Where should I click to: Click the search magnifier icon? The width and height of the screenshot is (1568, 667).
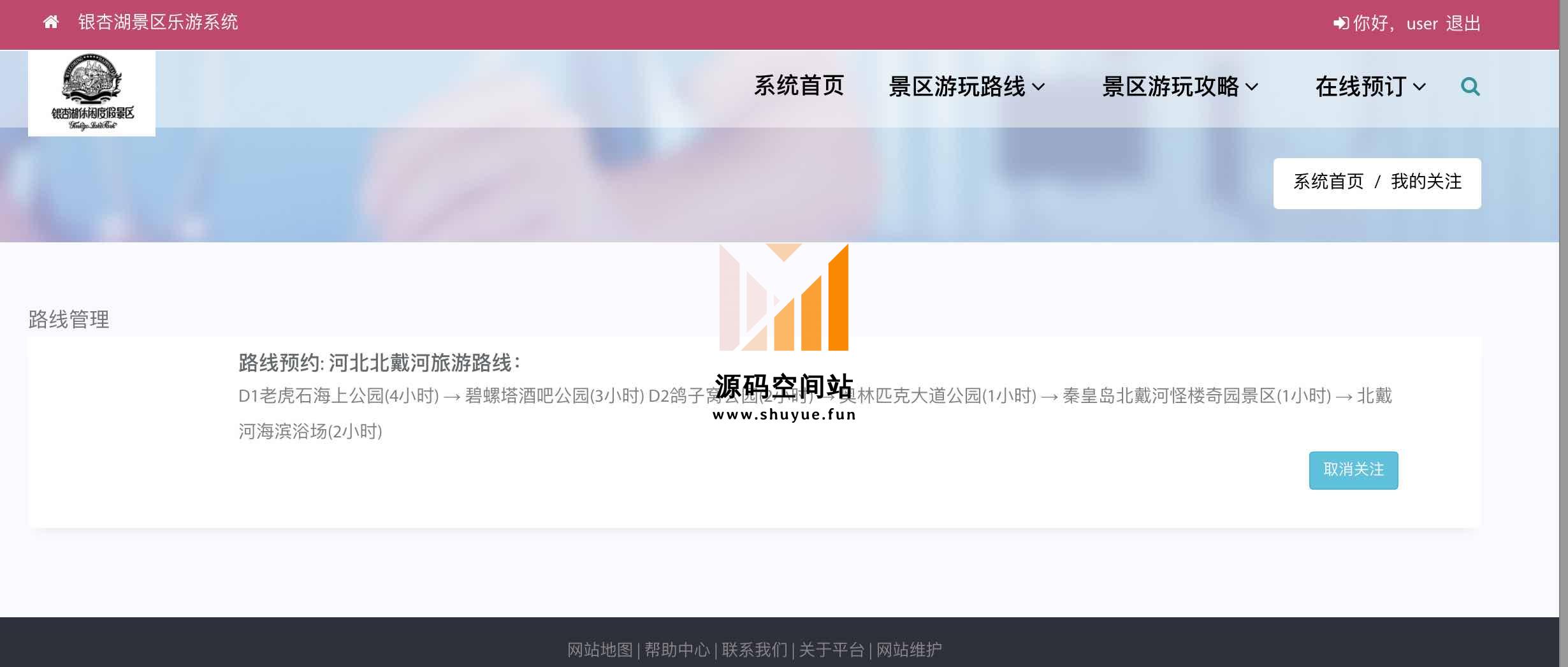tap(1470, 87)
